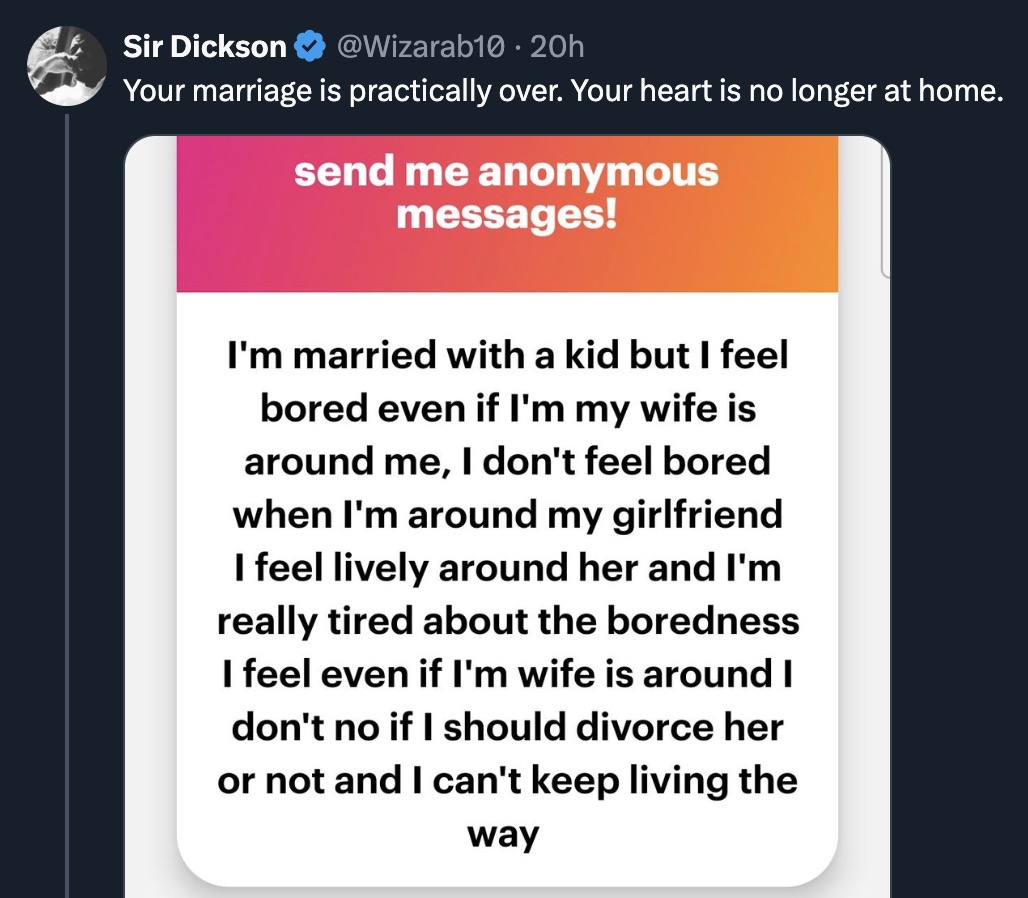Click the final word 'way' in message
The height and width of the screenshot is (898, 1028).
[x=506, y=833]
